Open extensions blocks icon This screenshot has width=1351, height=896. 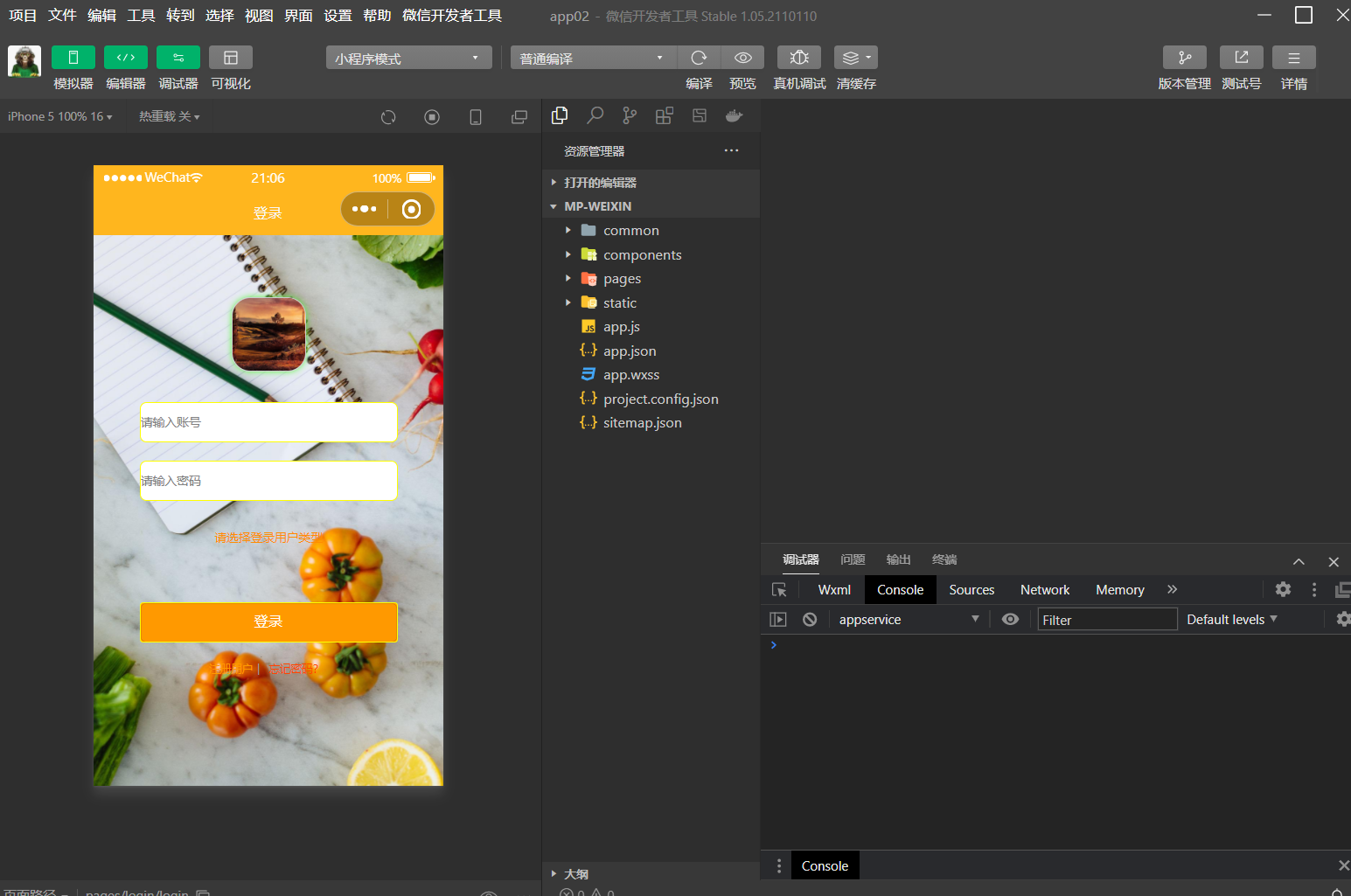pos(665,115)
